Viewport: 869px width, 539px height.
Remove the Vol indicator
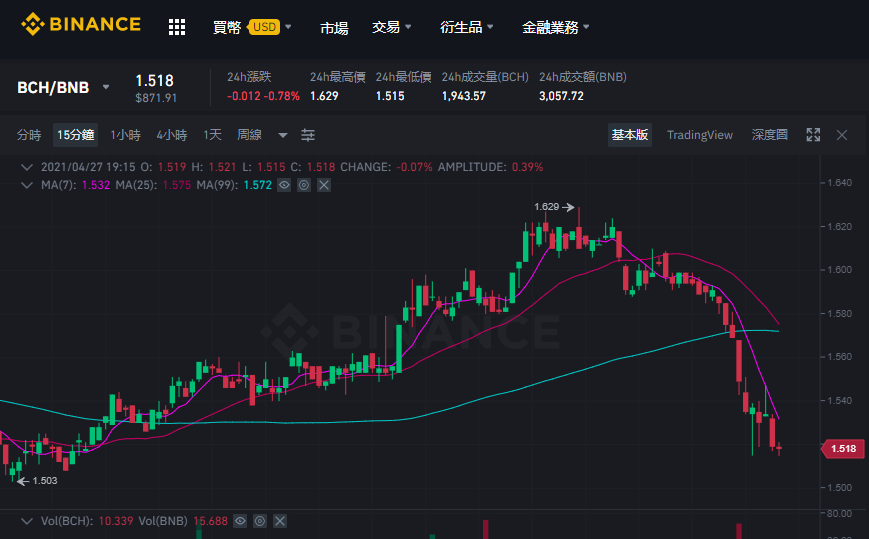pyautogui.click(x=280, y=521)
